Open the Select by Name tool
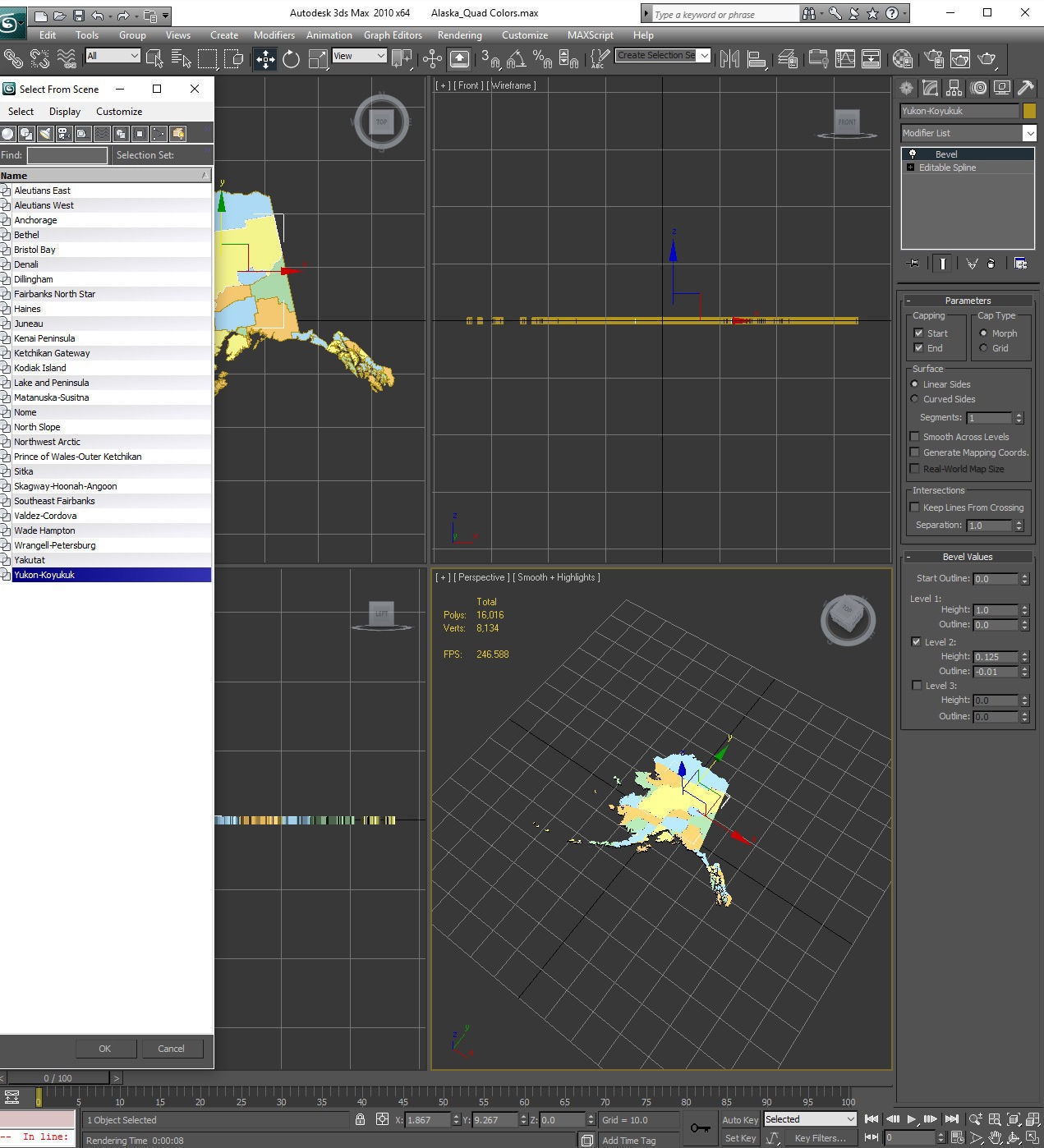Screen dimensions: 1044x1148 (x=181, y=58)
